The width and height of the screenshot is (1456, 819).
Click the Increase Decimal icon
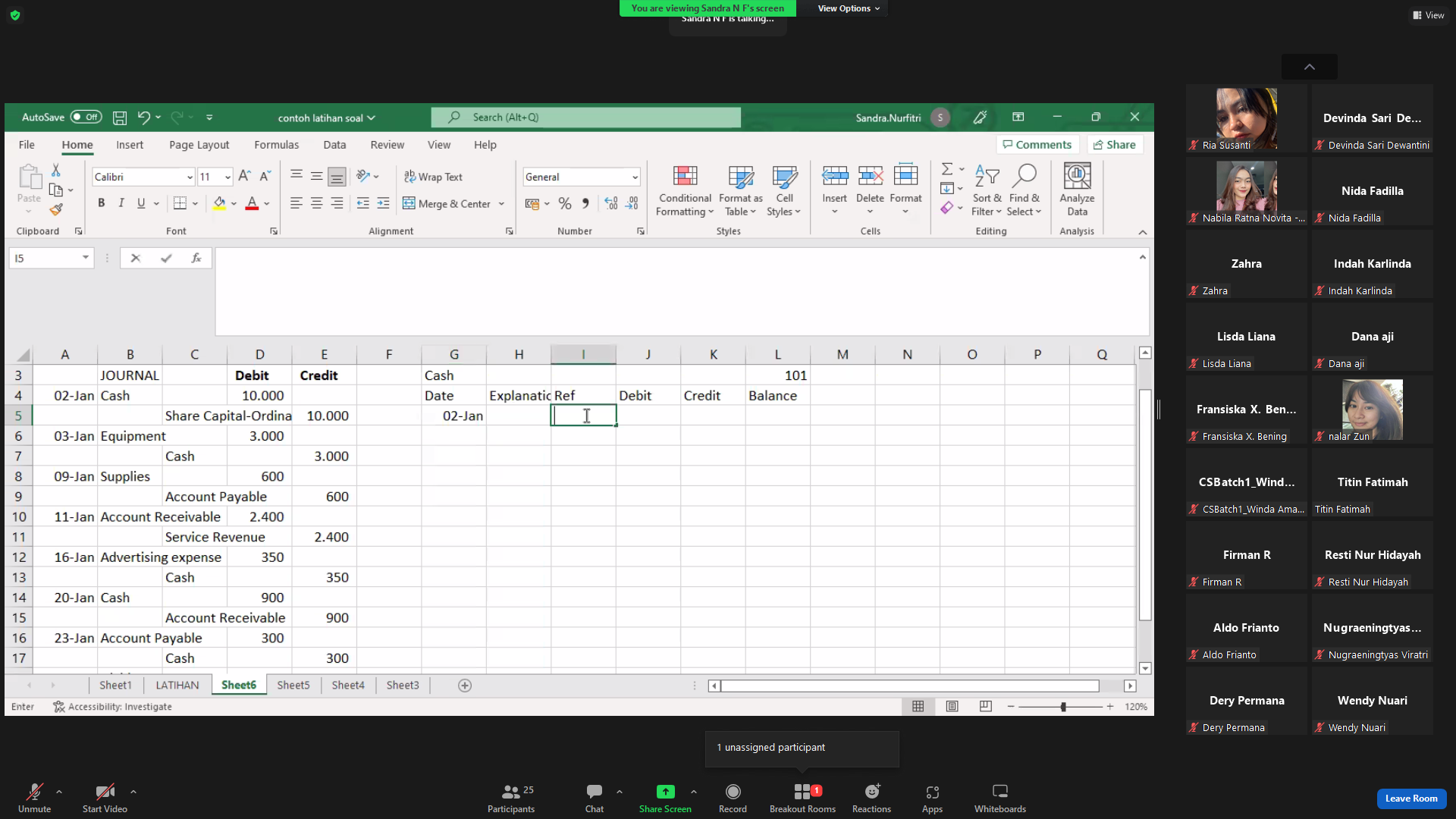tap(611, 203)
